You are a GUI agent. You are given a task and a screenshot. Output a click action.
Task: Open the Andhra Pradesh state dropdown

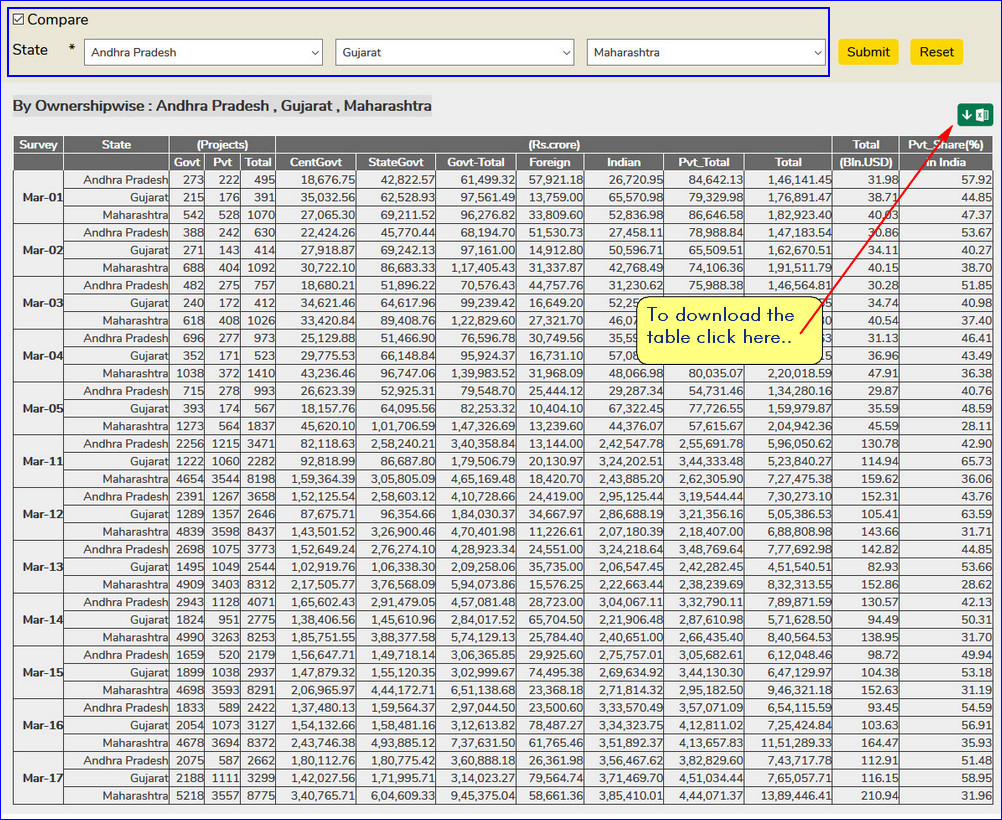(203, 52)
